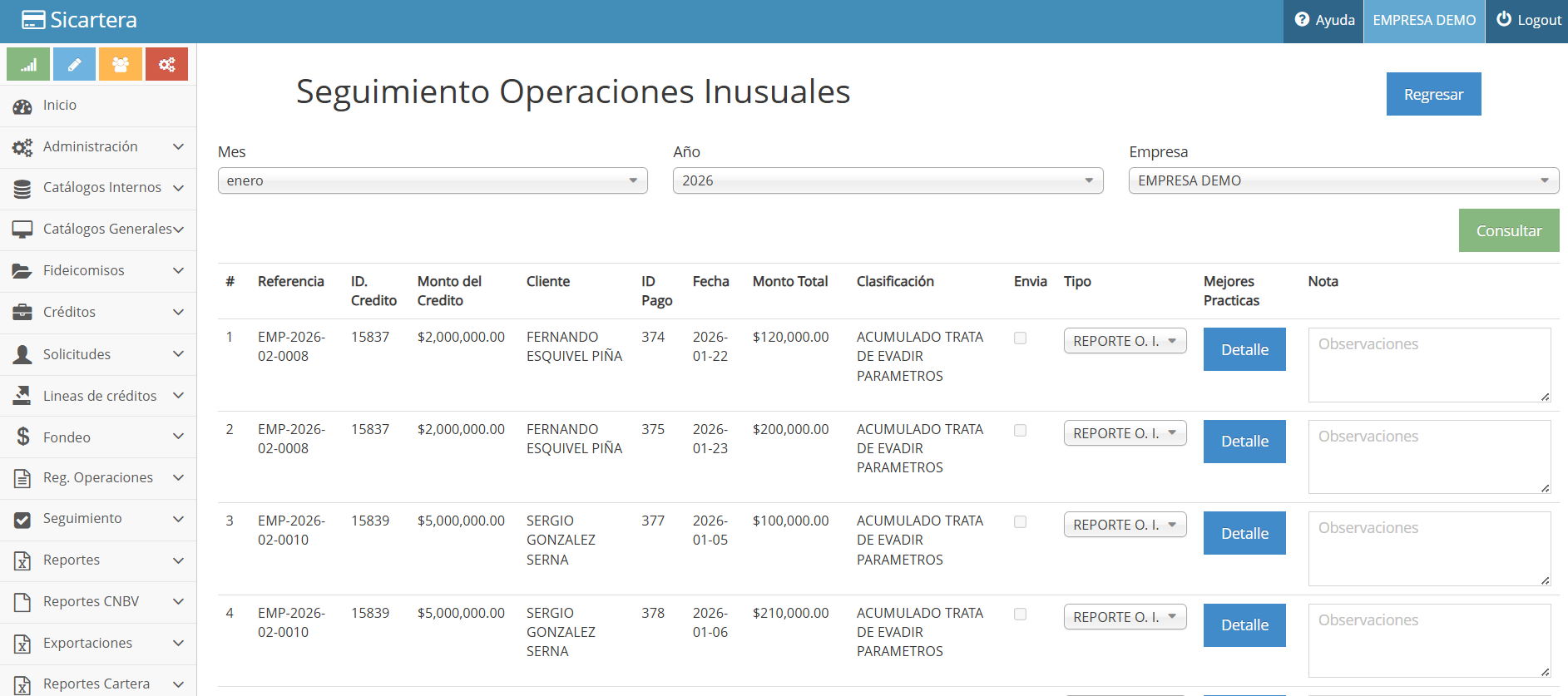Click the Solicitudes person icon

[x=22, y=354]
